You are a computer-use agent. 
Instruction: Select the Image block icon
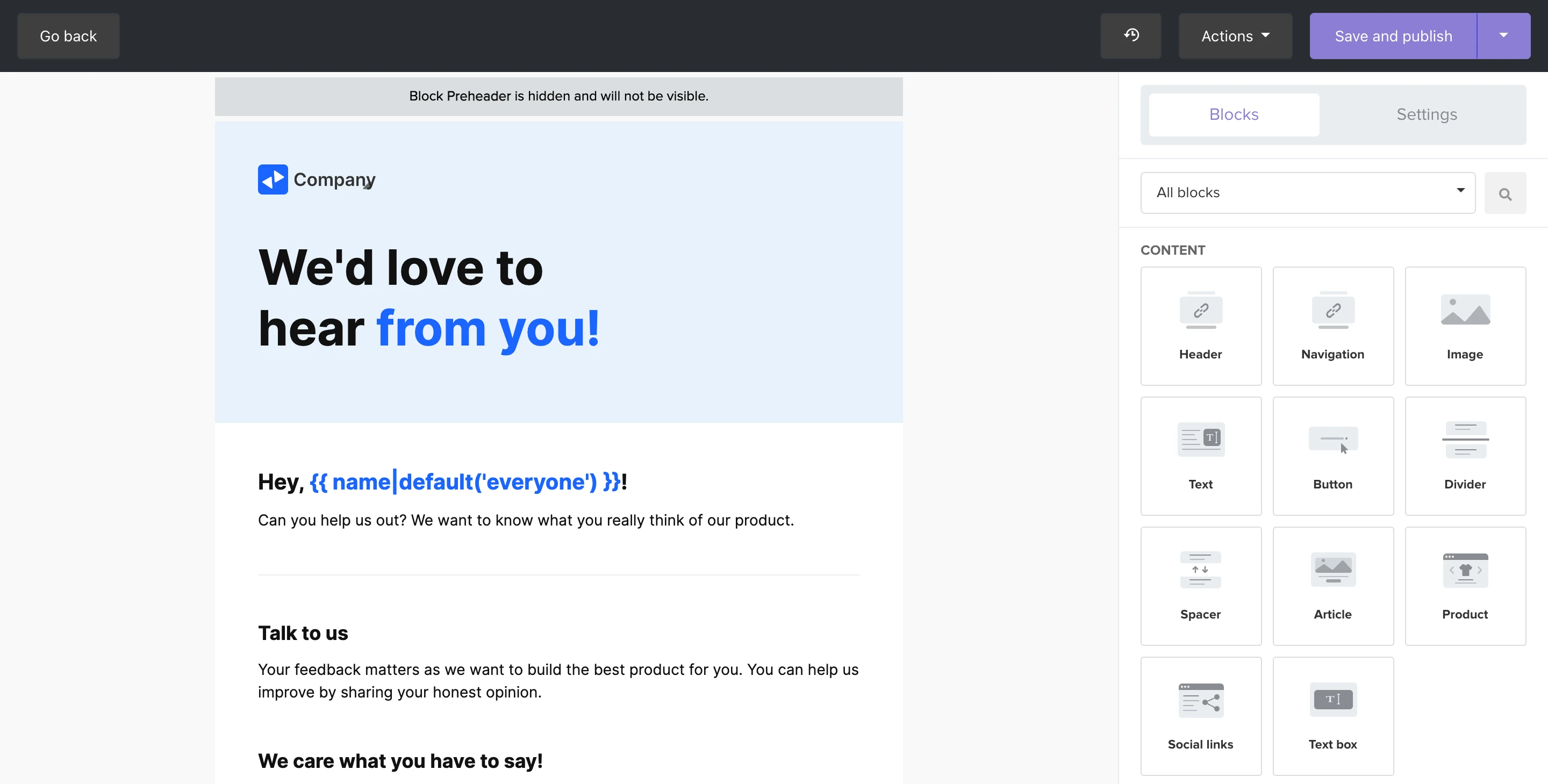click(x=1465, y=311)
